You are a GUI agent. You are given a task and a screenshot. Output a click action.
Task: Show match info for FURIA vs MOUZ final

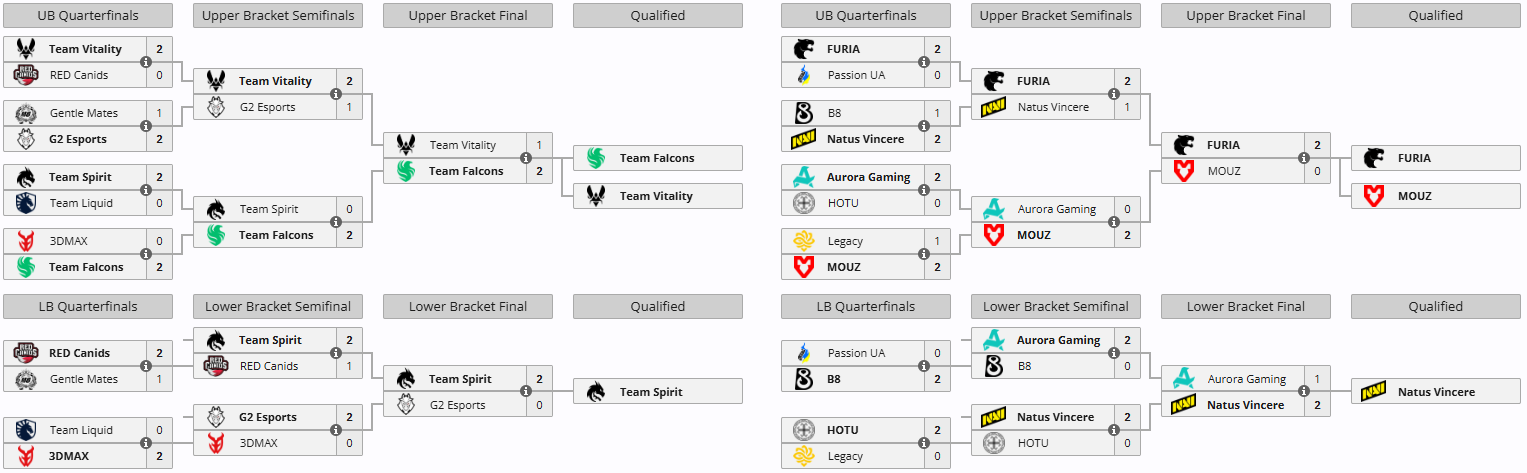click(x=1304, y=158)
